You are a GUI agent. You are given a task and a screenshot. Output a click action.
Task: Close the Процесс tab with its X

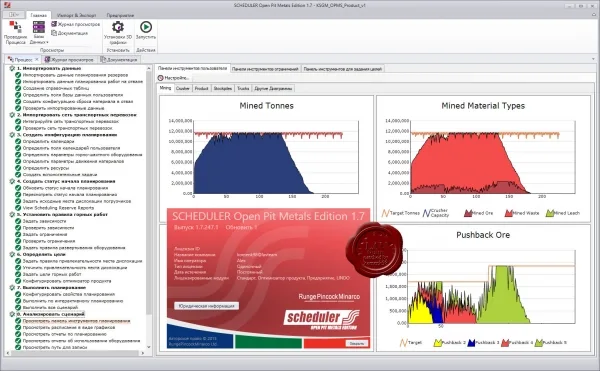(37, 59)
